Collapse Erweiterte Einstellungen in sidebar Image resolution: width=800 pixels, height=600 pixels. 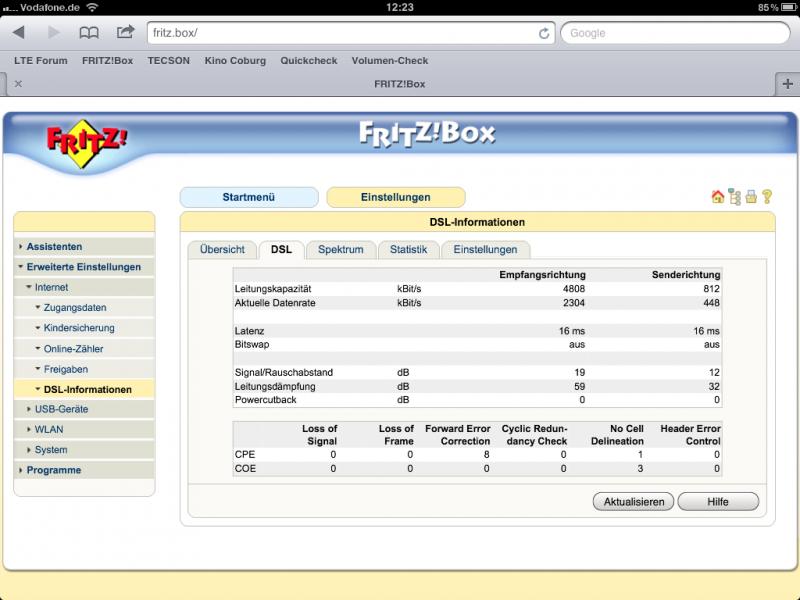[x=84, y=267]
